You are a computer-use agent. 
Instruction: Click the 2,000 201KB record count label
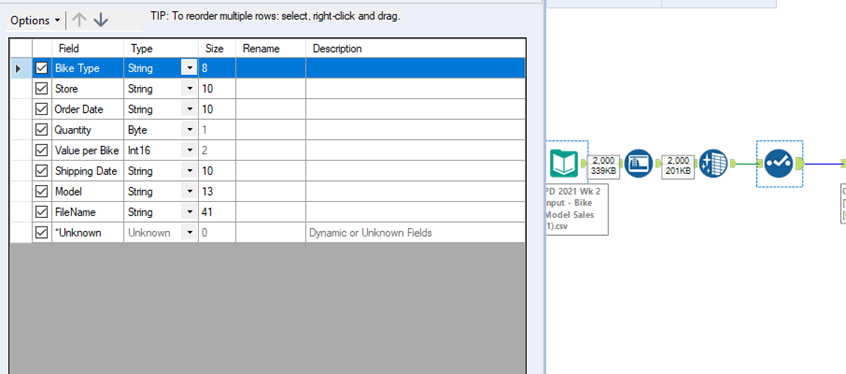[678, 166]
